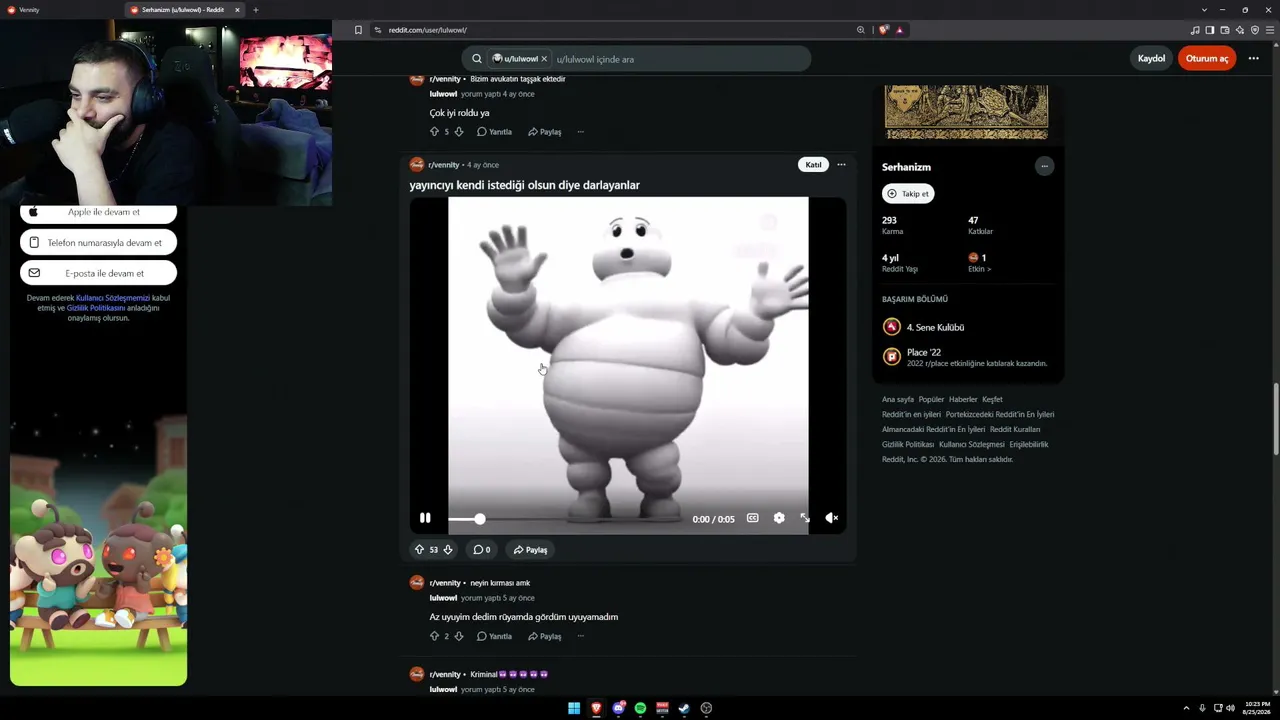The image size is (1280, 720).
Task: Open the Brave Wallet icon
Action: (x=1225, y=30)
